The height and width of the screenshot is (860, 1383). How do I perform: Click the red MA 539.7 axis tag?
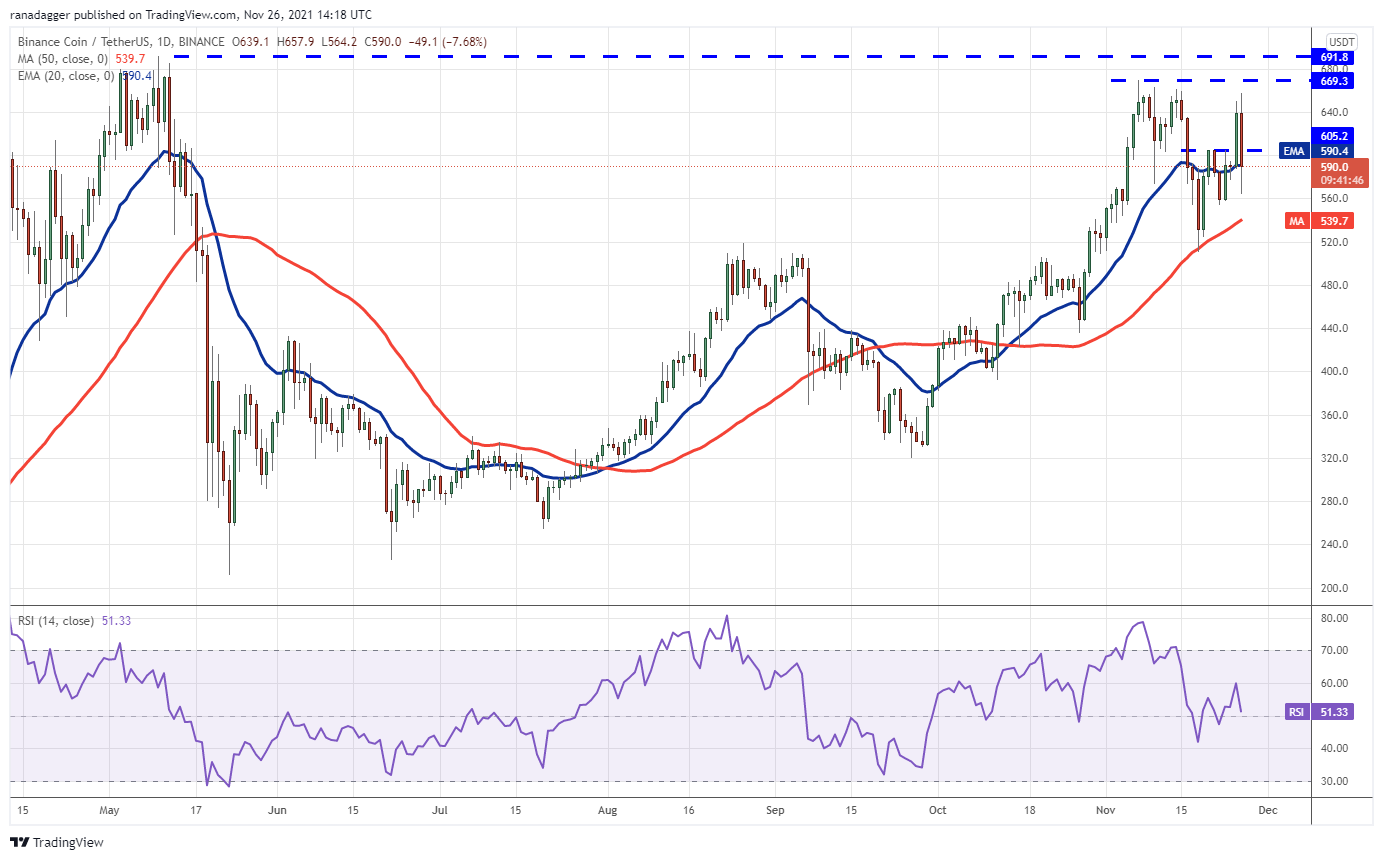1318,220
